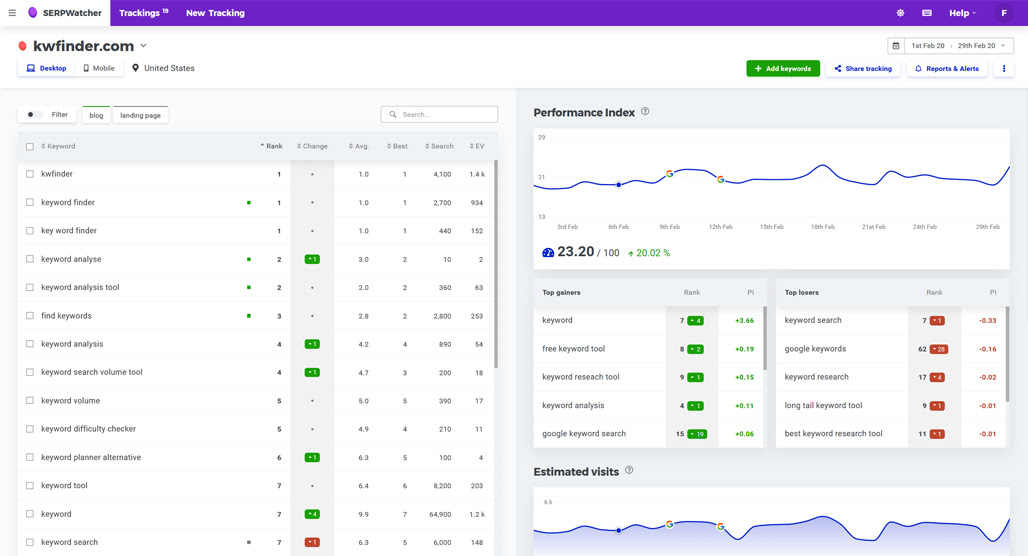Image resolution: width=1028 pixels, height=556 pixels.
Task: Click the magnifier icon in search box
Action: pyautogui.click(x=393, y=114)
